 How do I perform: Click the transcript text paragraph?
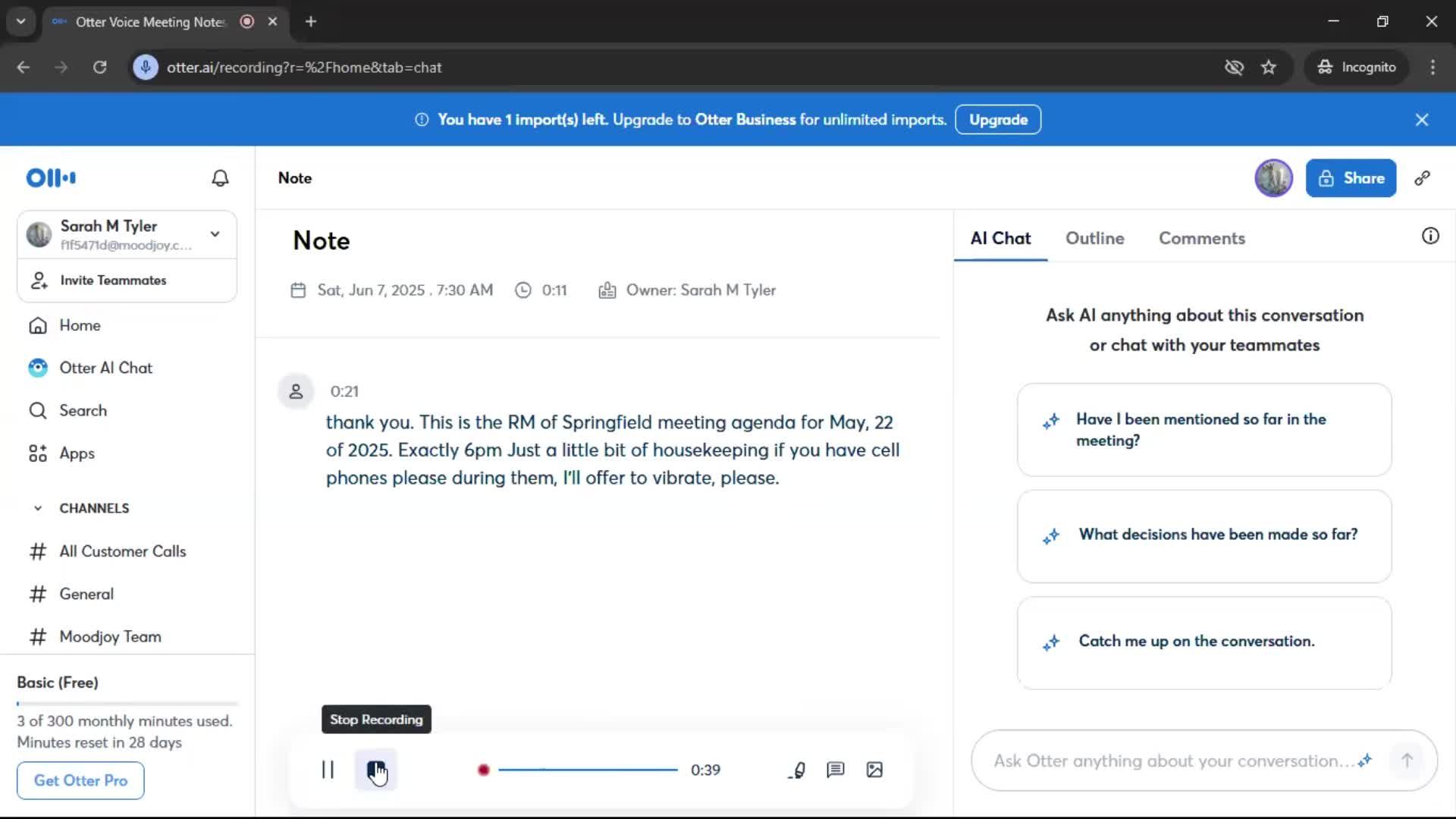pyautogui.click(x=613, y=450)
